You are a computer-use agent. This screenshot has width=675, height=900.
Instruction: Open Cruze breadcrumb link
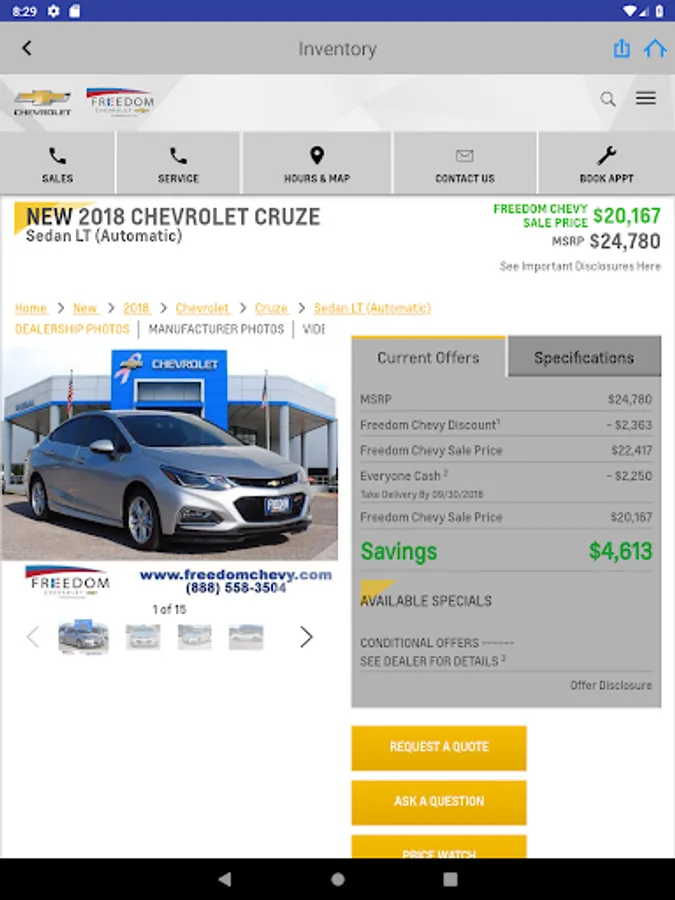coord(271,308)
